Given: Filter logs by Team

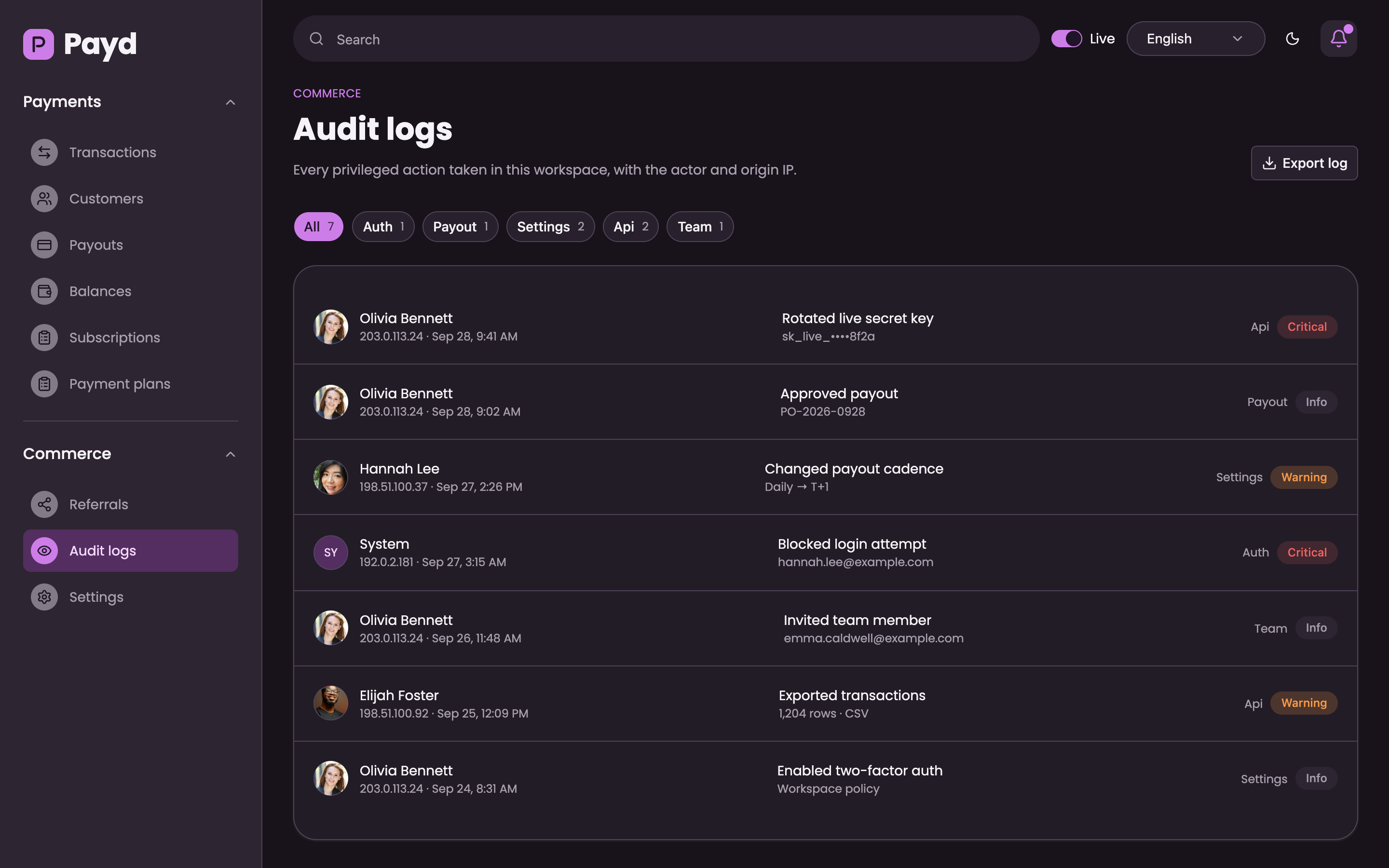Looking at the screenshot, I should (700, 227).
